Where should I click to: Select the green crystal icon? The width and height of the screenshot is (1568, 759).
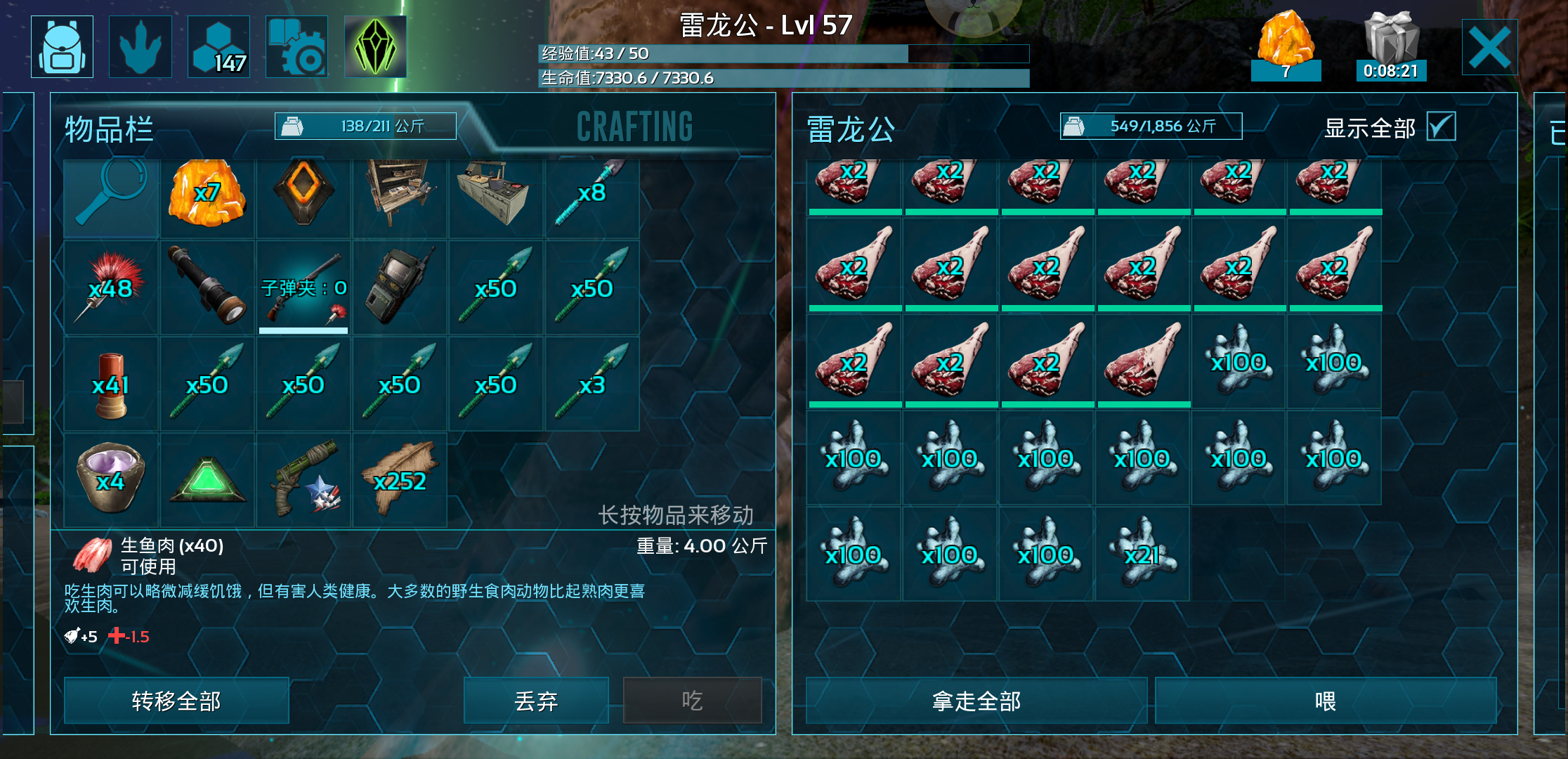[375, 46]
